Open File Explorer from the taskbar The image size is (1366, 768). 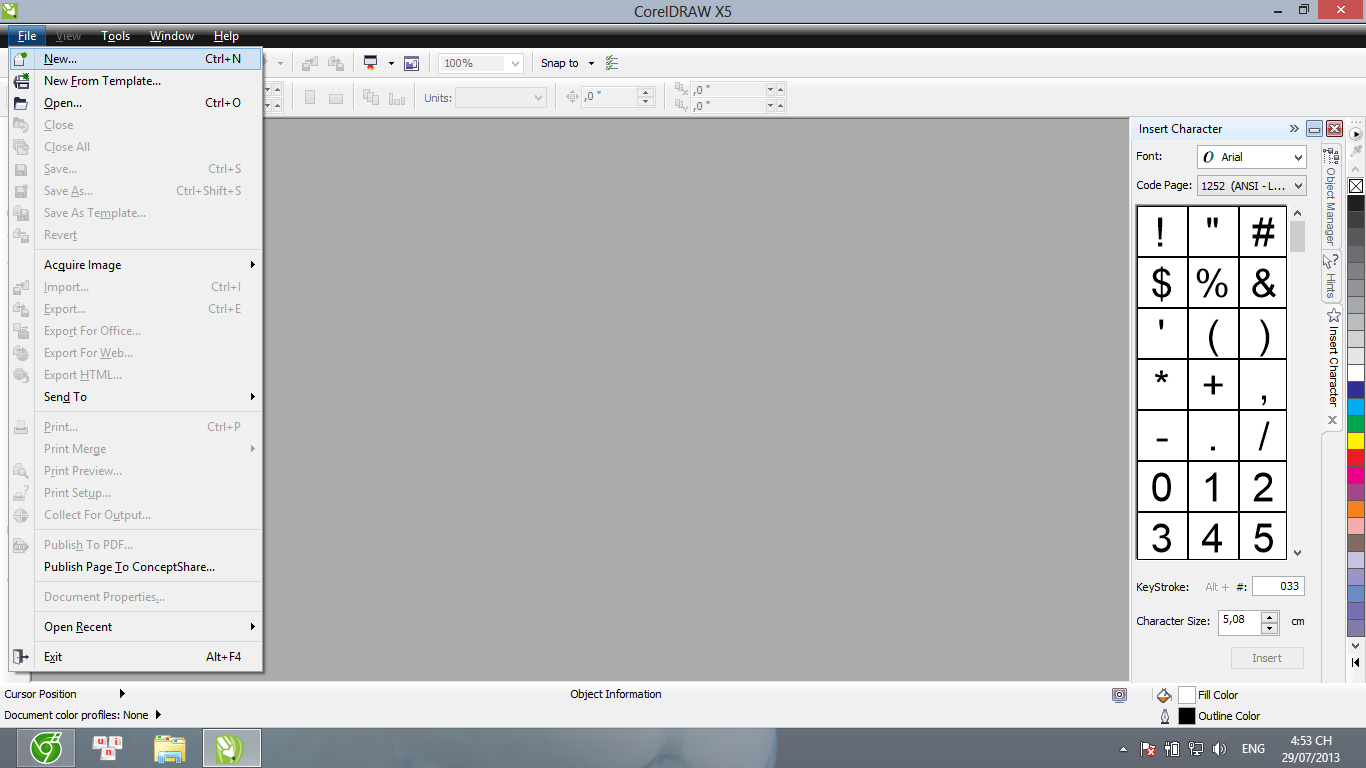coord(170,748)
